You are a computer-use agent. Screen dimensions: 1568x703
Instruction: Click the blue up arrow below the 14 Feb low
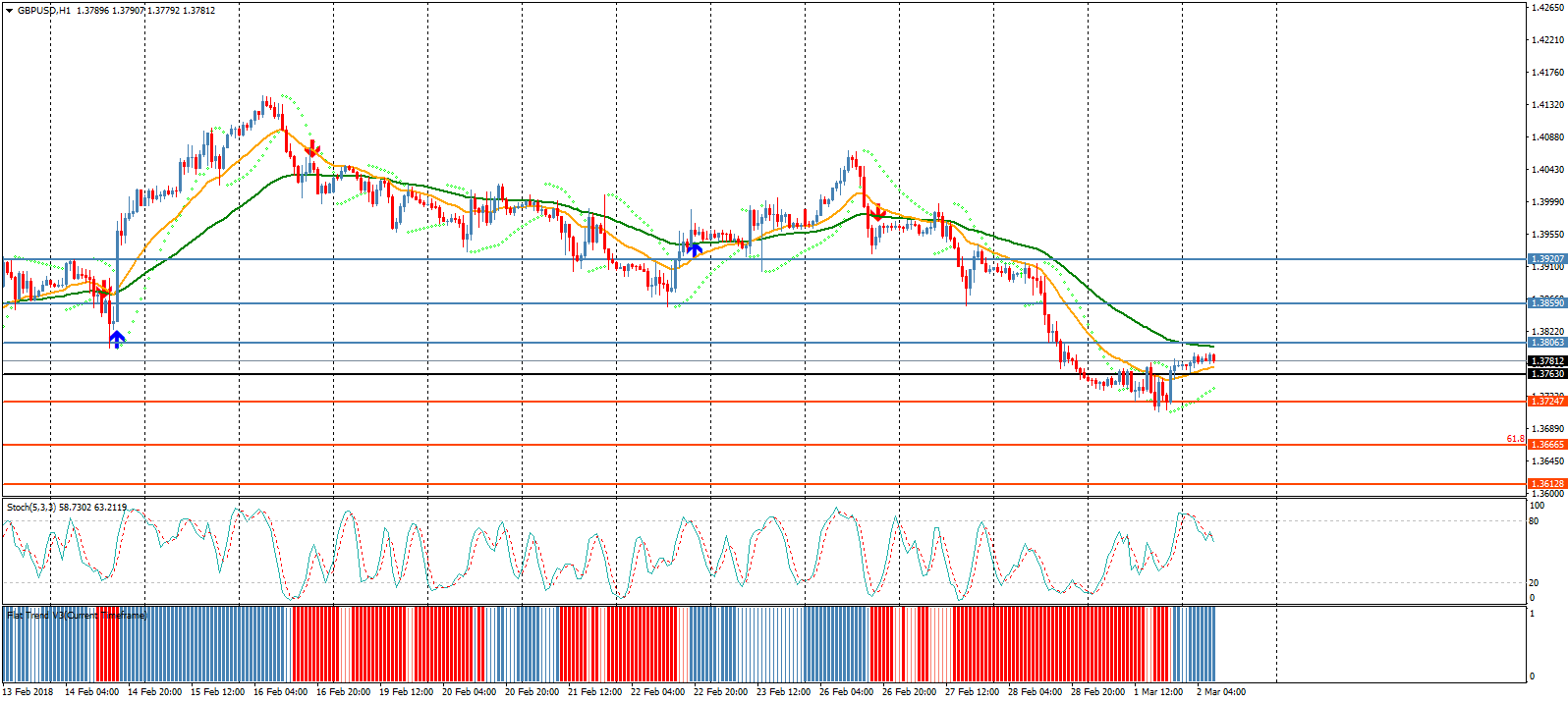[x=117, y=339]
